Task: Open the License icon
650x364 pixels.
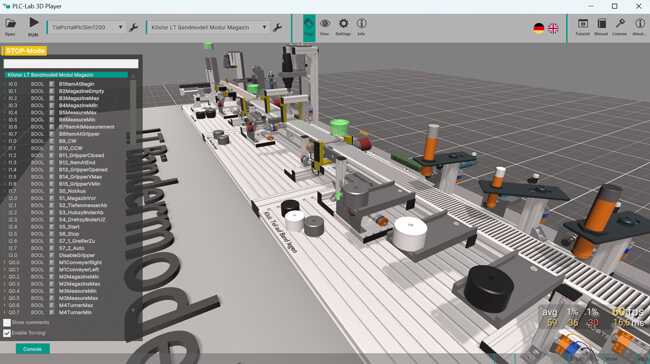Action: (620, 27)
